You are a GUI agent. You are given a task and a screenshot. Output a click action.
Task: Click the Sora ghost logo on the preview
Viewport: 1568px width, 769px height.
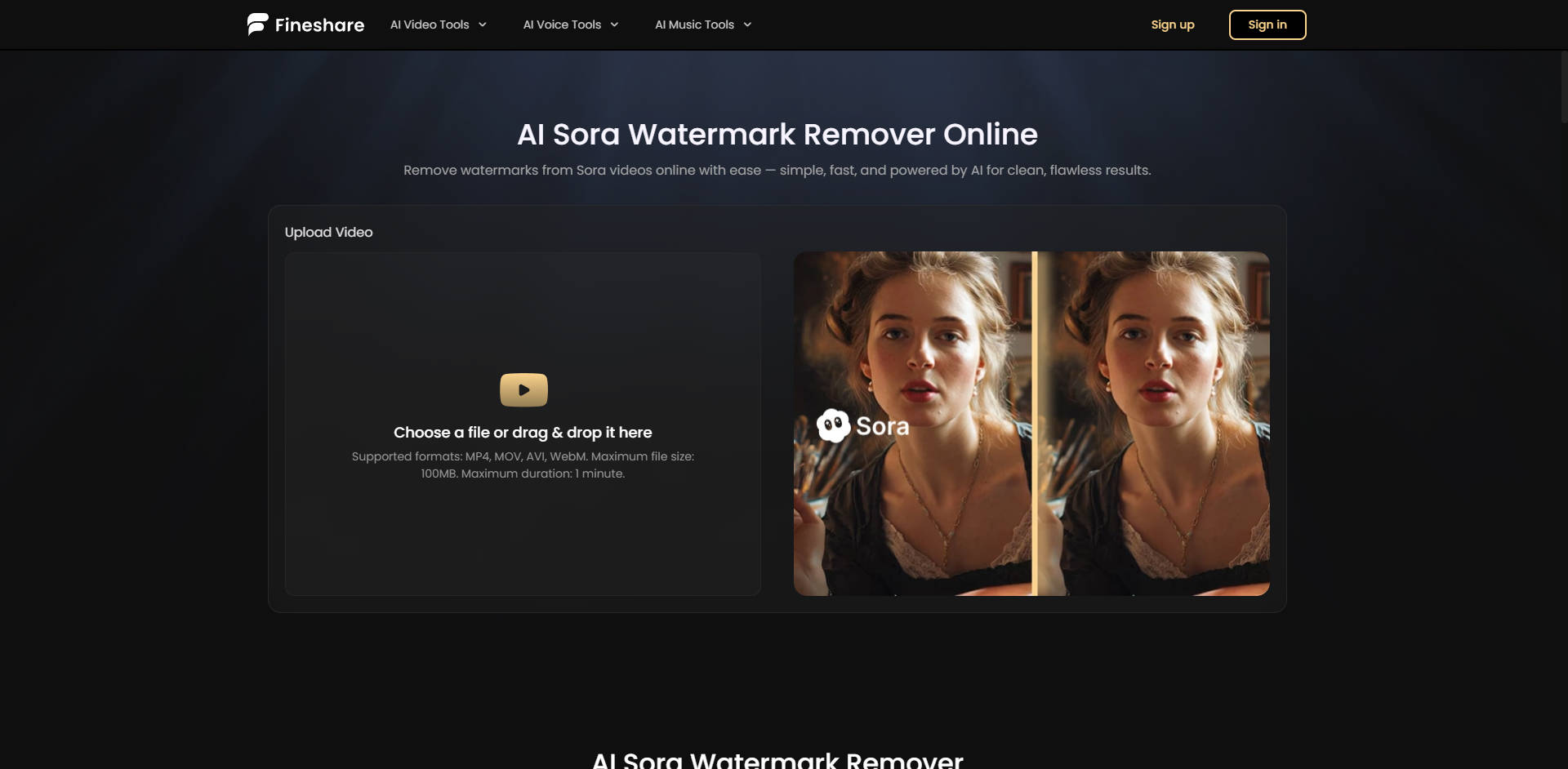pyautogui.click(x=832, y=425)
